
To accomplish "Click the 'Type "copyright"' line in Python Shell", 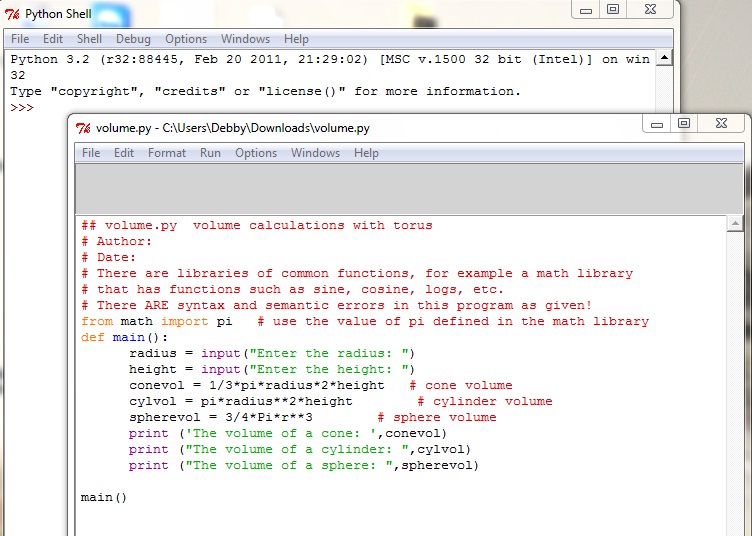I will point(265,92).
